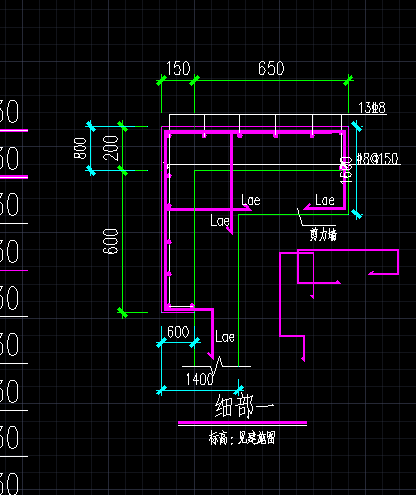Click the 标高: 见建施图 note
Screen dimensions: 416x495
(242, 438)
